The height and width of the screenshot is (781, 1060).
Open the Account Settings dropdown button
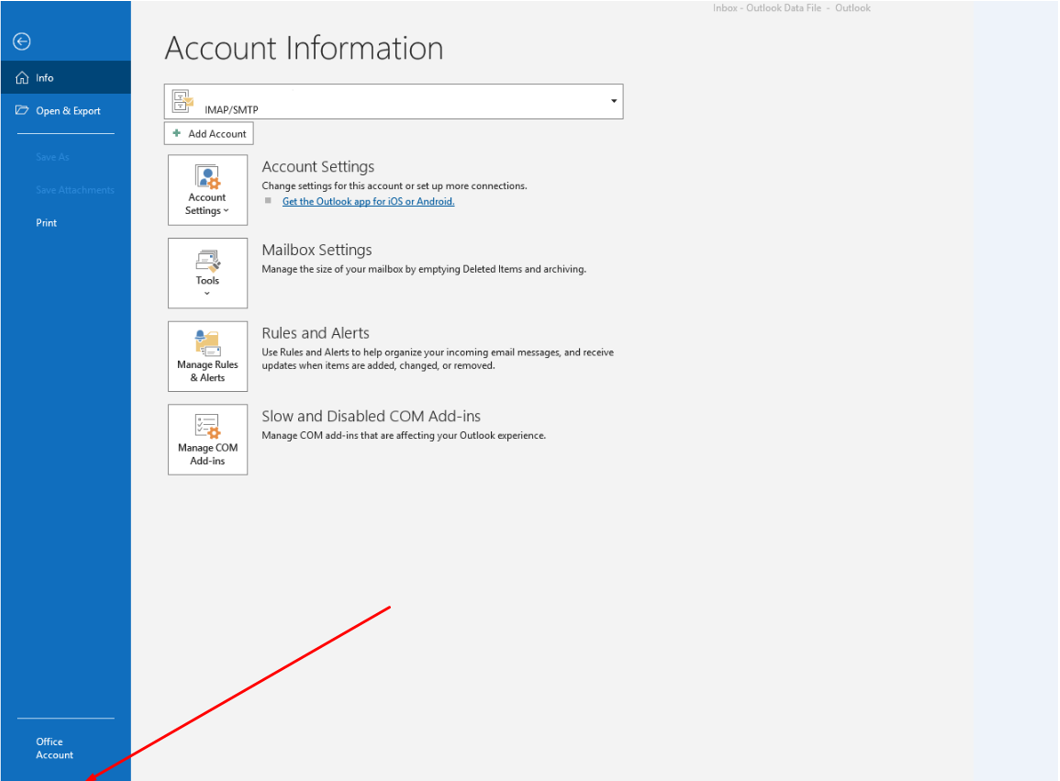[208, 190]
